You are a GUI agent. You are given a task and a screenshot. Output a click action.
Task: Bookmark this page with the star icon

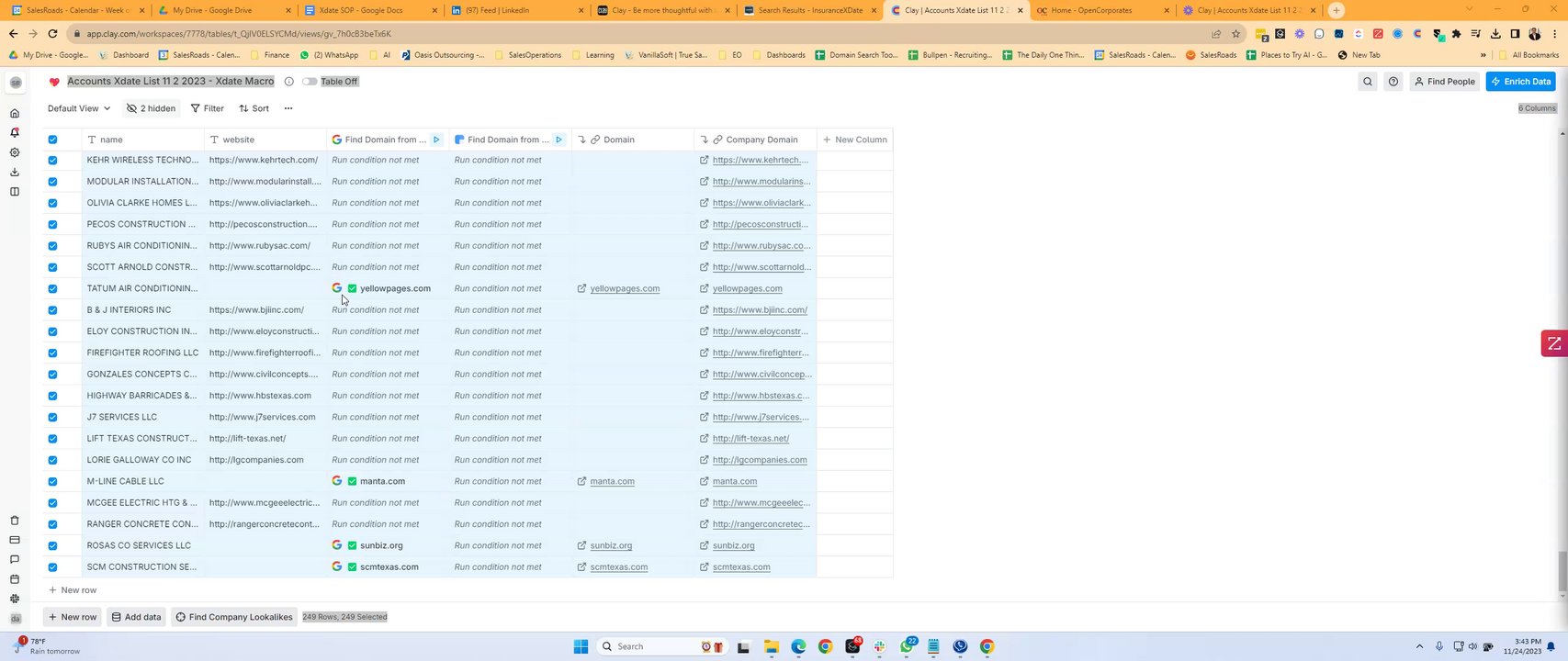click(1235, 34)
